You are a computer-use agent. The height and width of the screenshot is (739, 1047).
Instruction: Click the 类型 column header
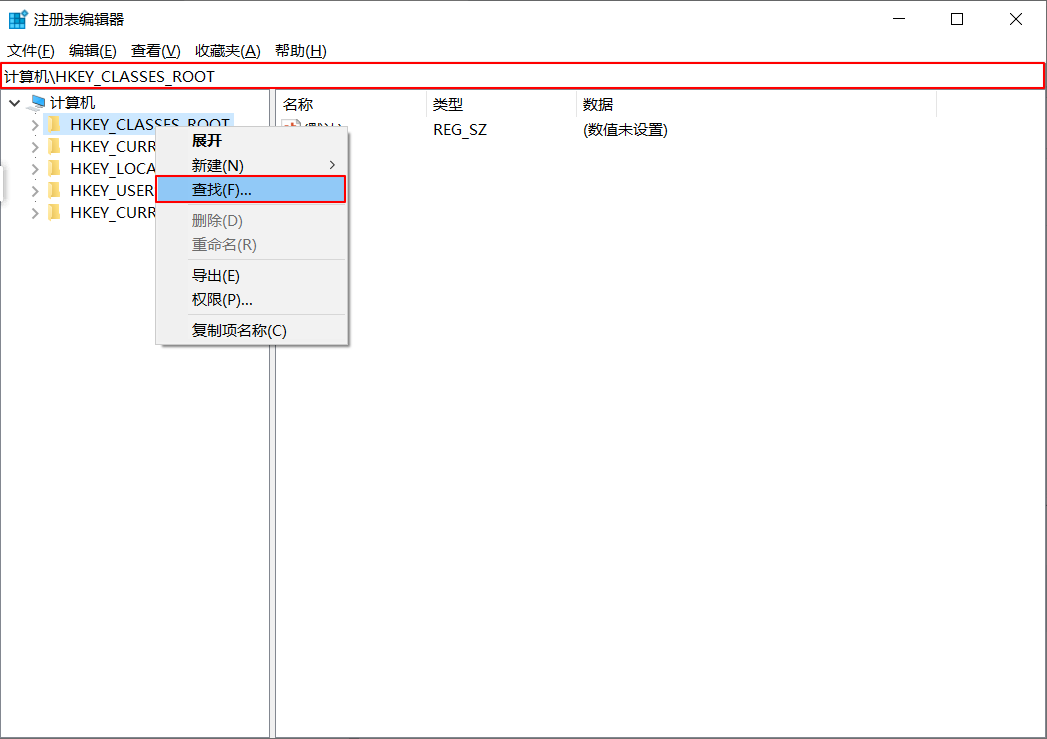[x=501, y=104]
